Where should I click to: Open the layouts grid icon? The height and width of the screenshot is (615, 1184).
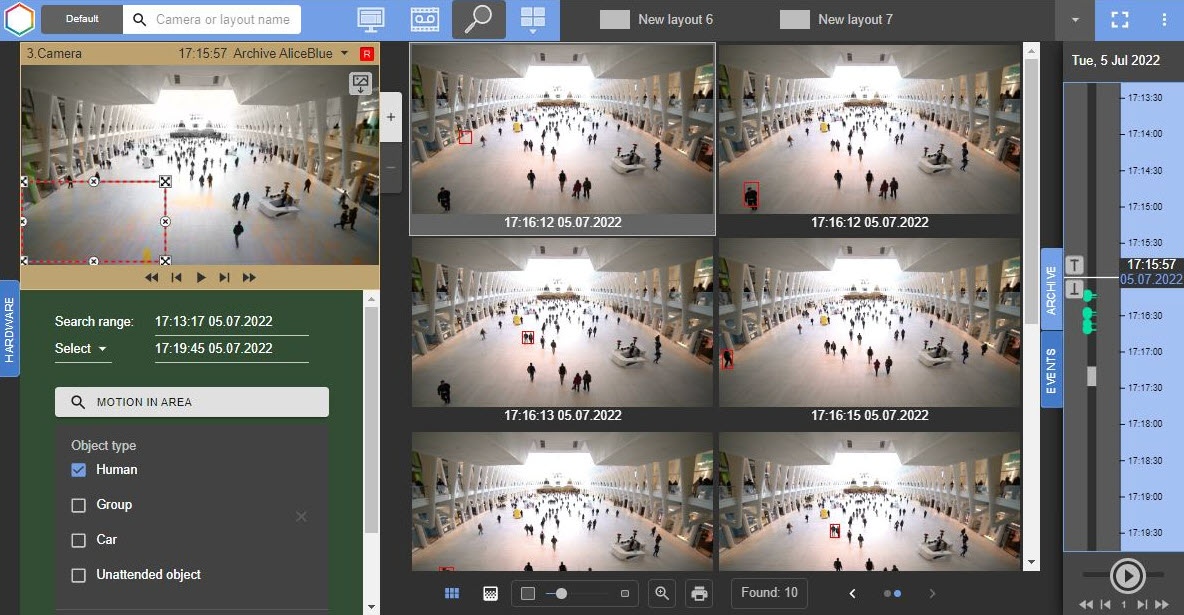(x=533, y=19)
